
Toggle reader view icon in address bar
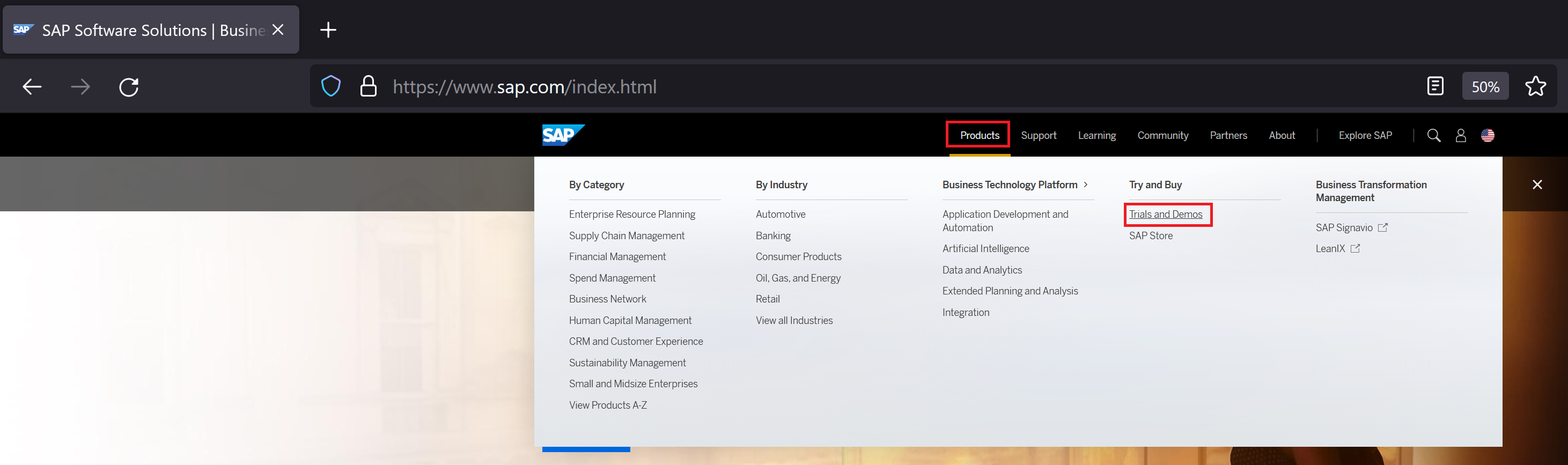1434,86
